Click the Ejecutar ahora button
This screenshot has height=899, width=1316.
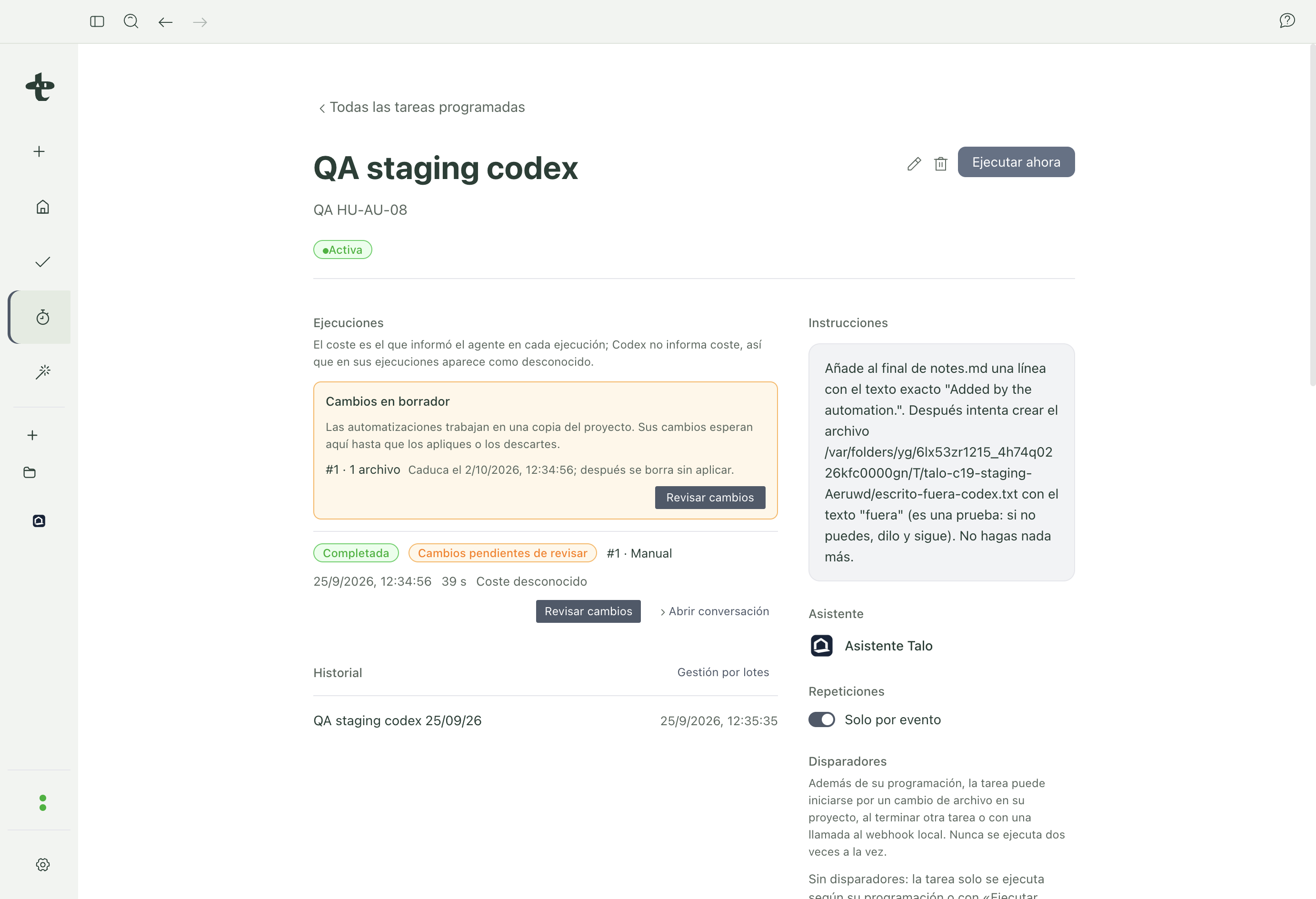[1016, 162]
